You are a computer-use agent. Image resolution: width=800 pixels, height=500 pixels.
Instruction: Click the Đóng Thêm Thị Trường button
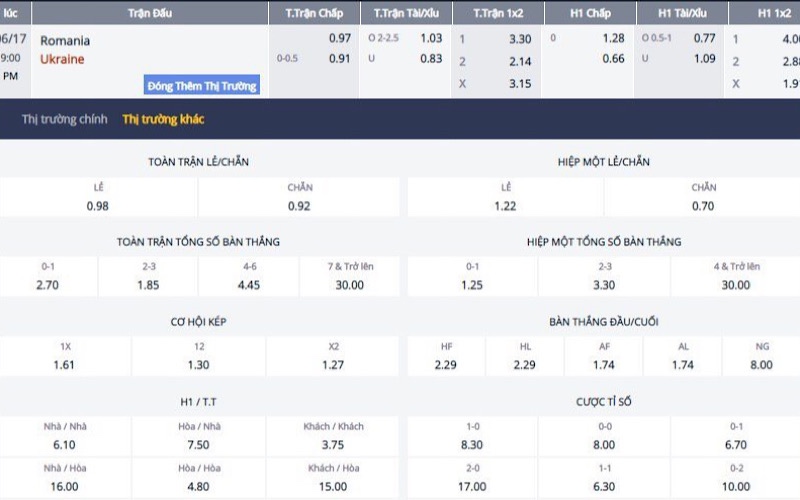[x=202, y=86]
